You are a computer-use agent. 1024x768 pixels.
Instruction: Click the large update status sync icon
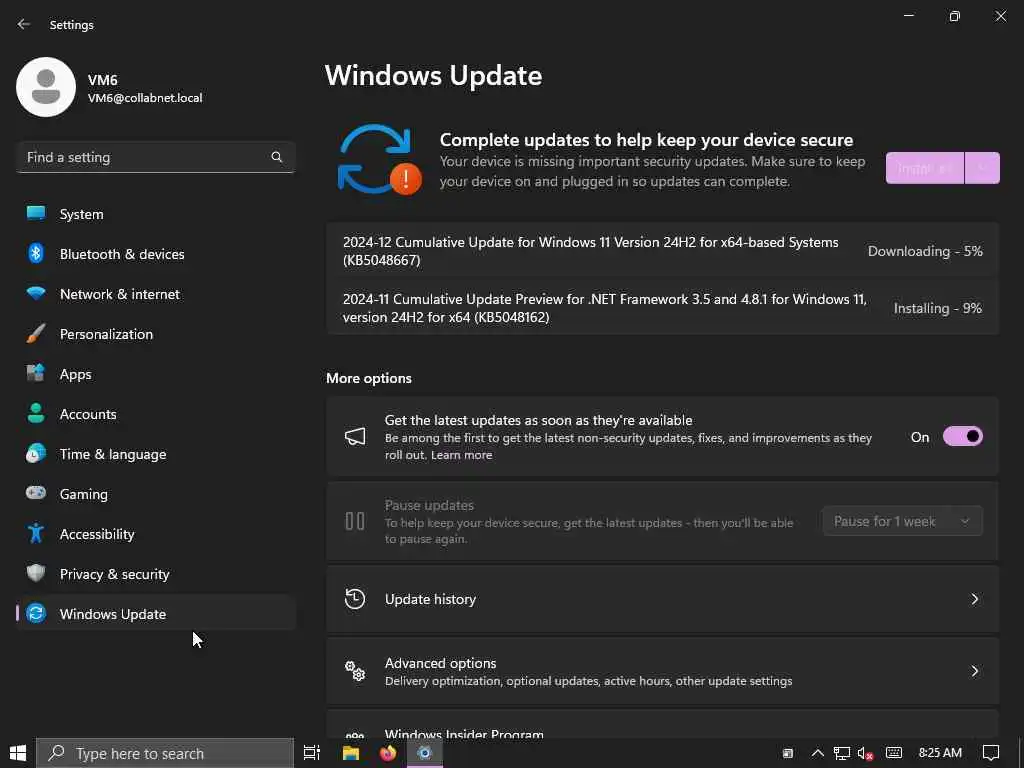379,160
